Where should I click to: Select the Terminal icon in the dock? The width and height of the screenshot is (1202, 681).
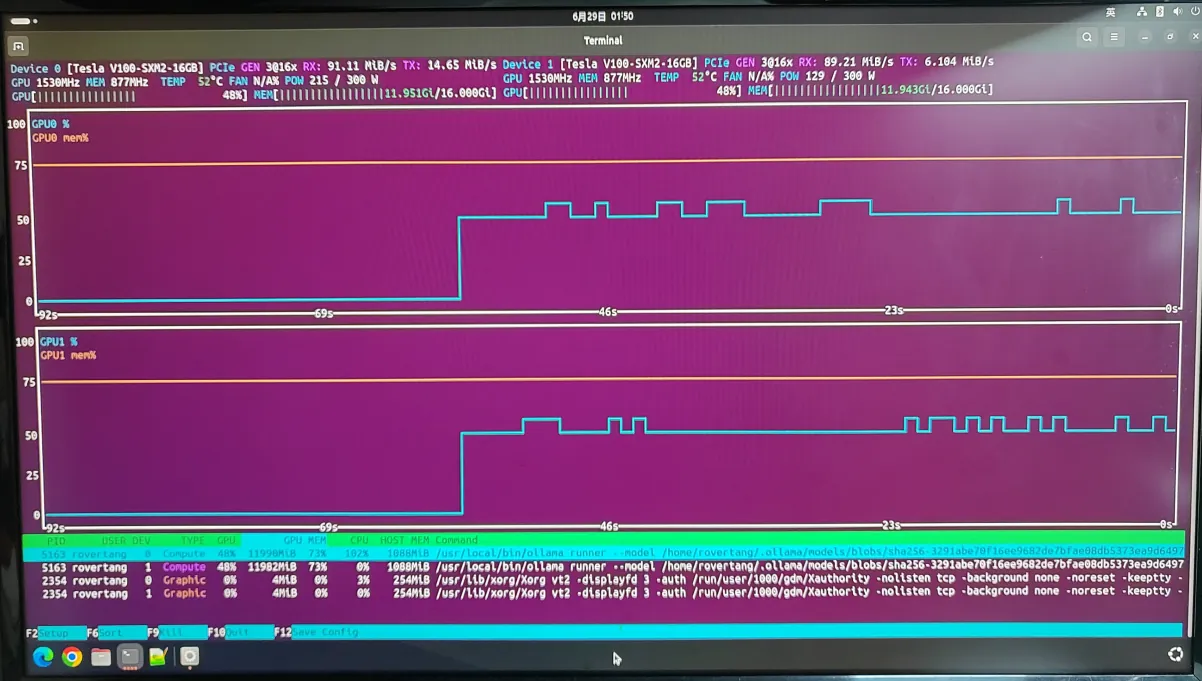coord(130,657)
